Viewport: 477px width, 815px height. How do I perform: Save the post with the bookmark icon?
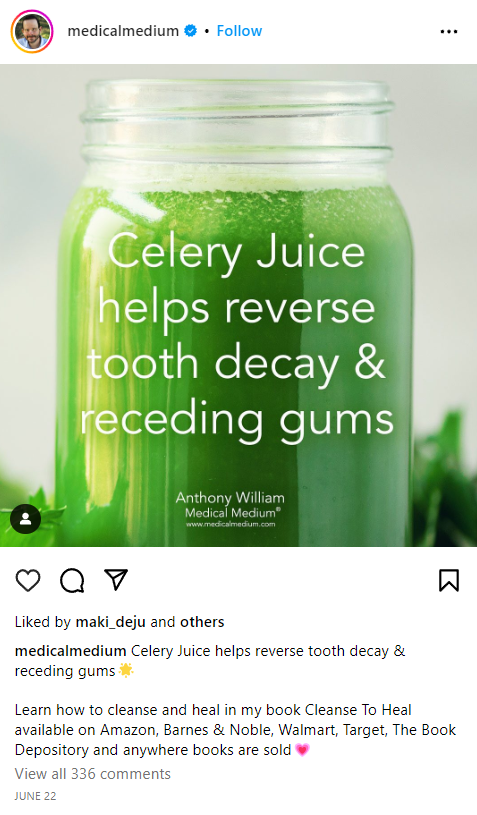point(449,580)
